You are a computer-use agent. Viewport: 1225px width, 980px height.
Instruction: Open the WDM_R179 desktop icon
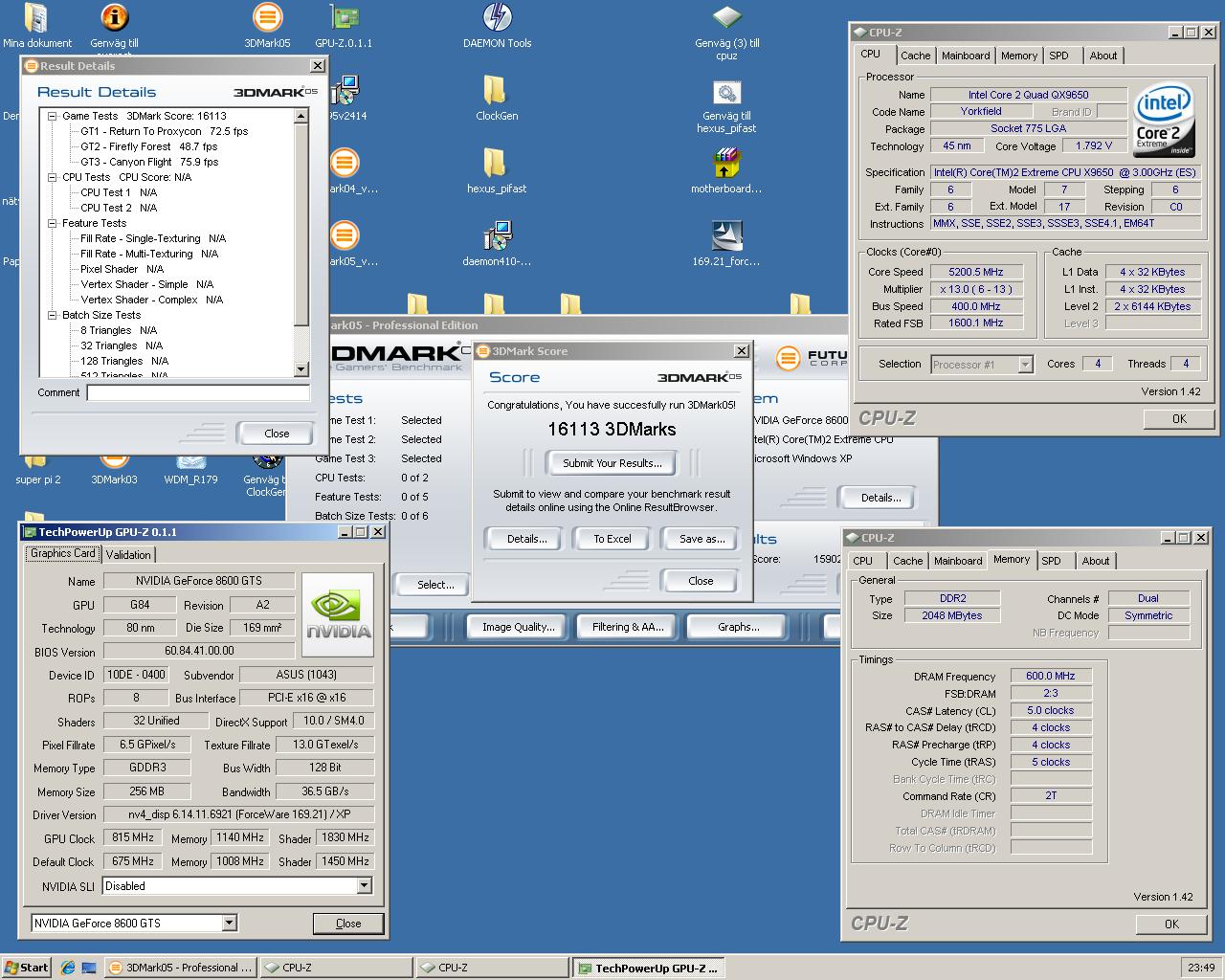(x=190, y=462)
